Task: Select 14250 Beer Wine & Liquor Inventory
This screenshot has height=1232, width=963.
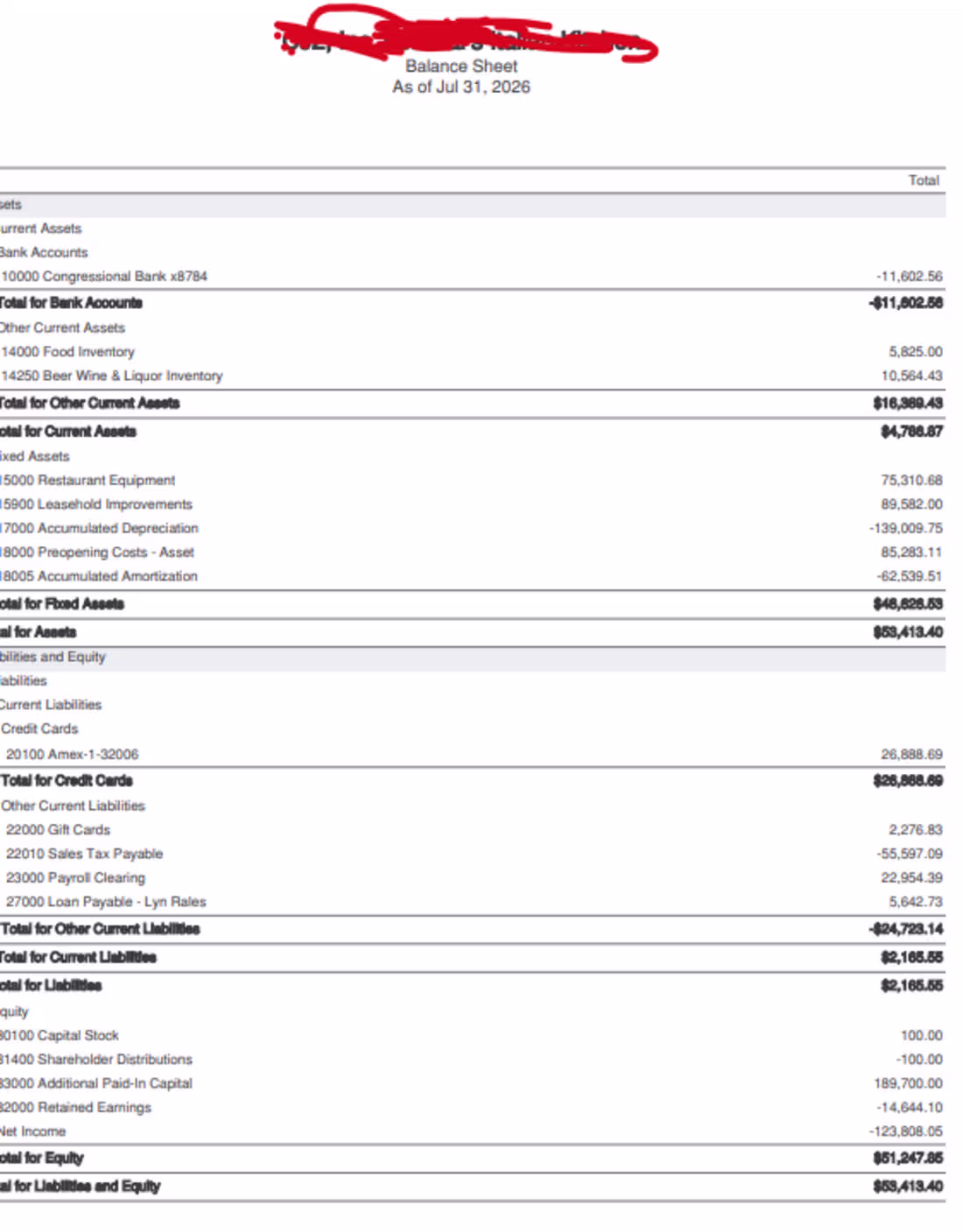Action: pyautogui.click(x=473, y=376)
